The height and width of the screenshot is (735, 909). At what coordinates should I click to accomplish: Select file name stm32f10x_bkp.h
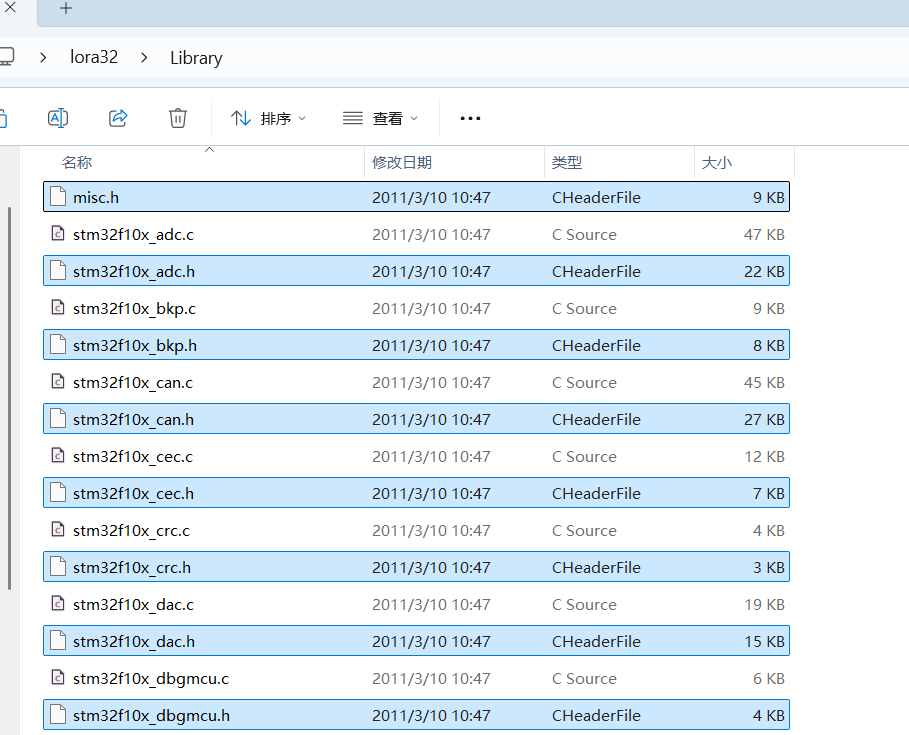135,346
